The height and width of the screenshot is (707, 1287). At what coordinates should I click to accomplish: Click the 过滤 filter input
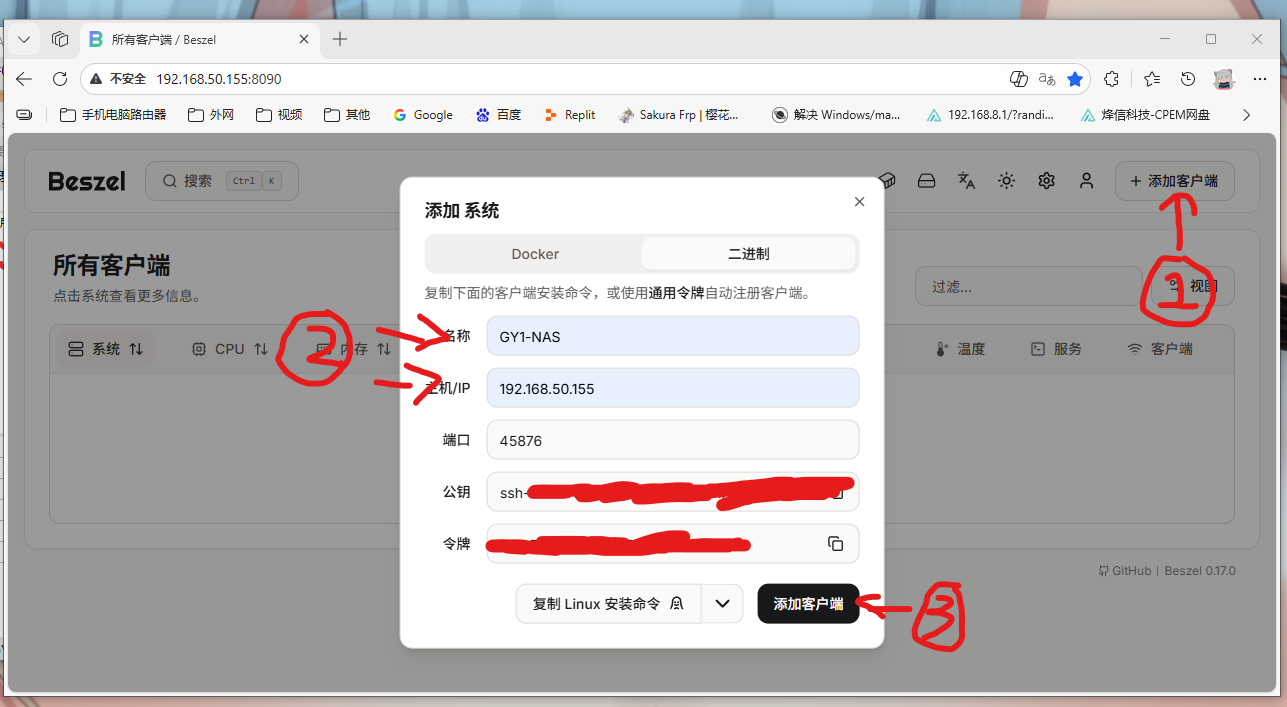(x=1029, y=286)
